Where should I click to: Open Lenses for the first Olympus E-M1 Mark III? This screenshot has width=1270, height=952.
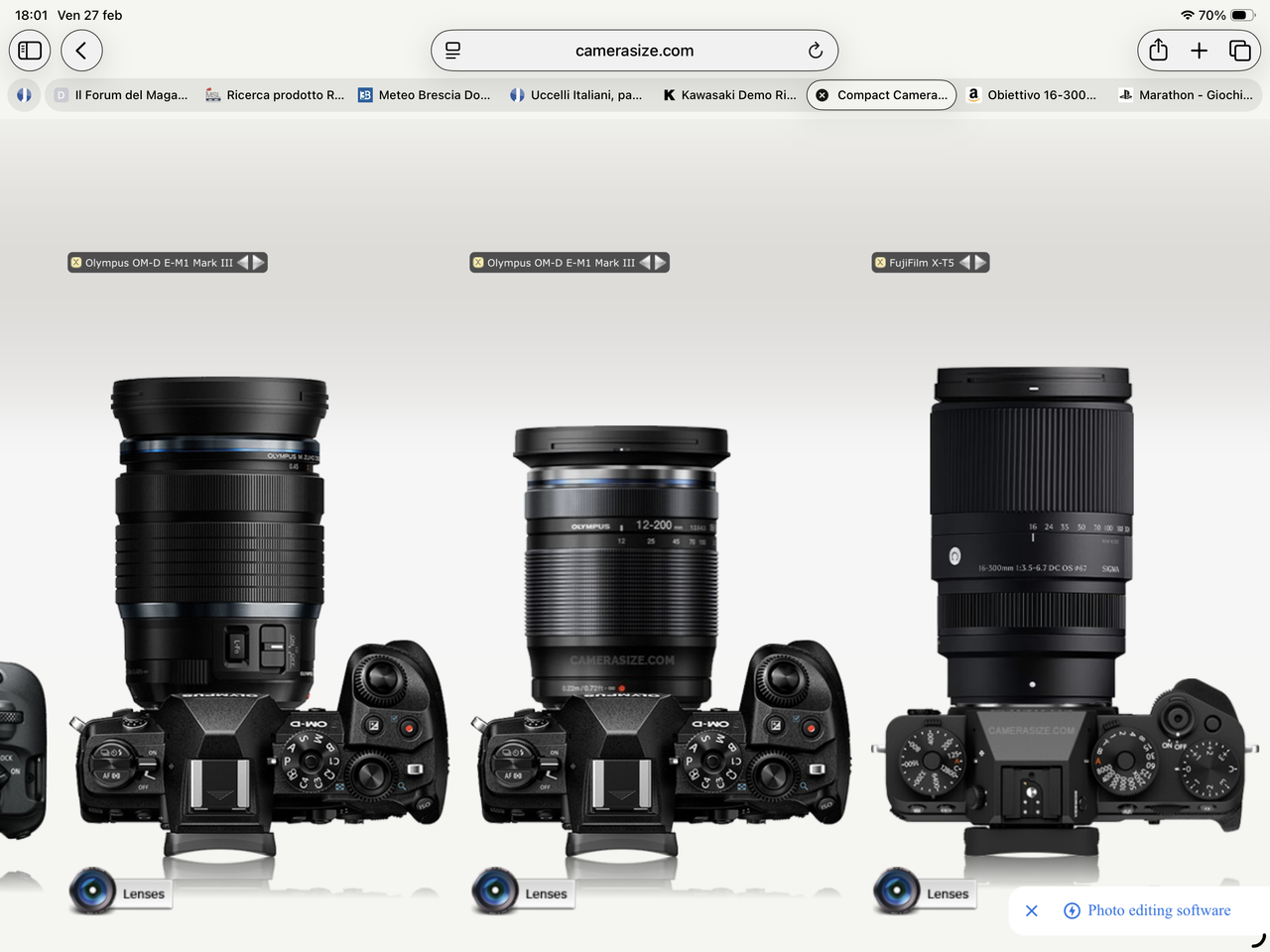pos(119,892)
